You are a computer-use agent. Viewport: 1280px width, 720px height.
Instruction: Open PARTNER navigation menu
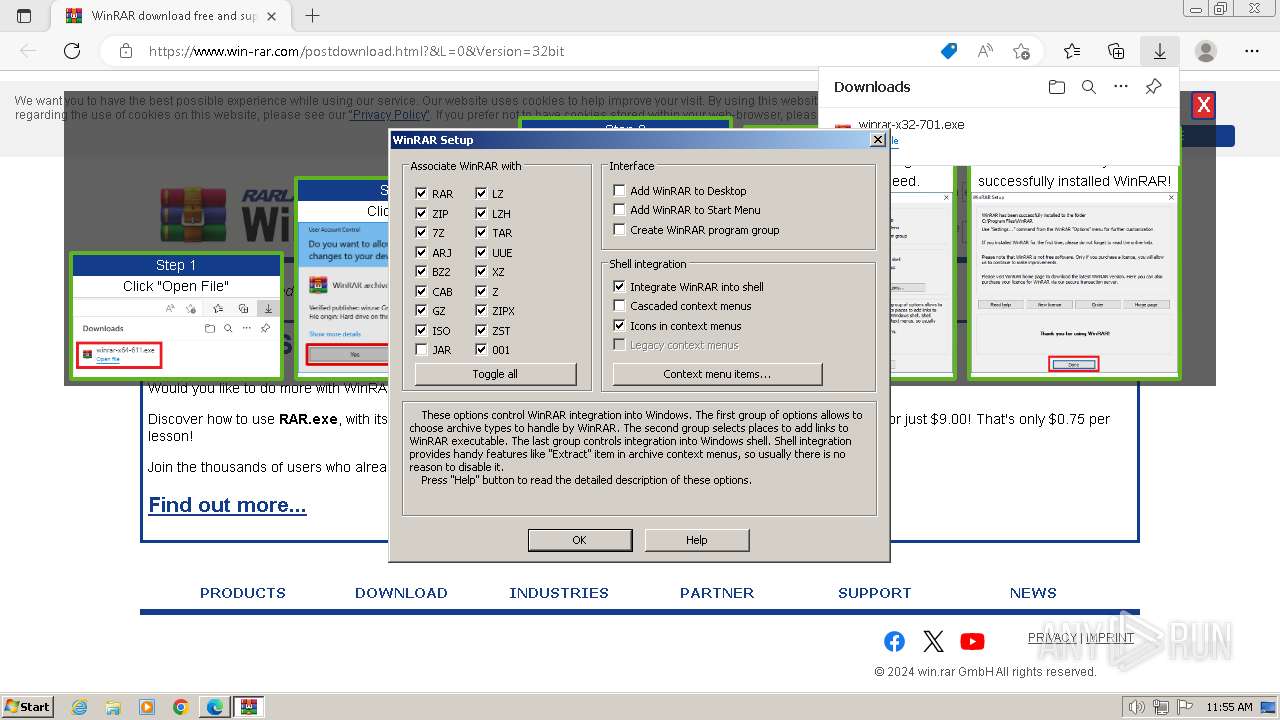tap(717, 593)
